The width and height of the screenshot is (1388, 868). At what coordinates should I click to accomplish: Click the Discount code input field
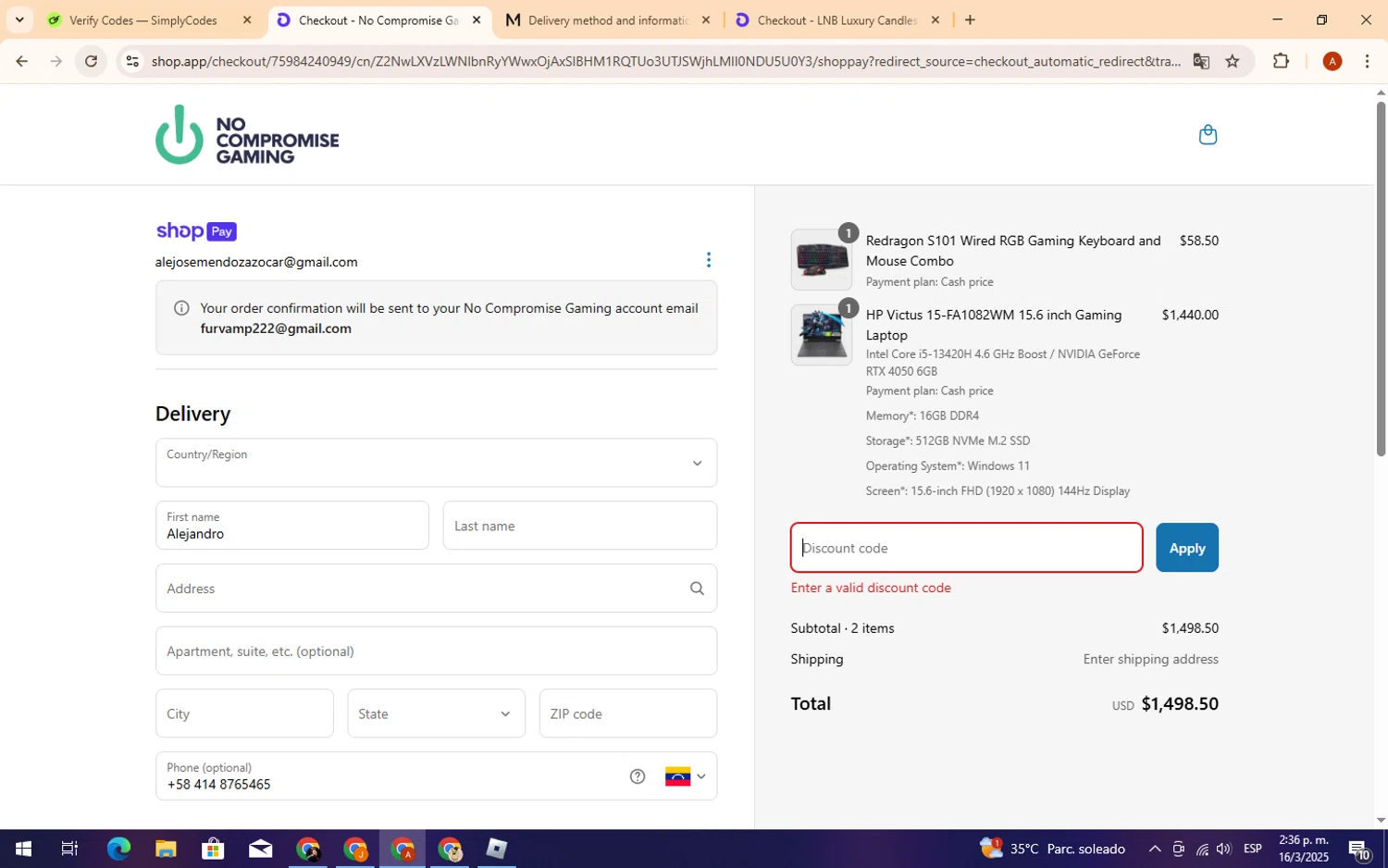966,548
